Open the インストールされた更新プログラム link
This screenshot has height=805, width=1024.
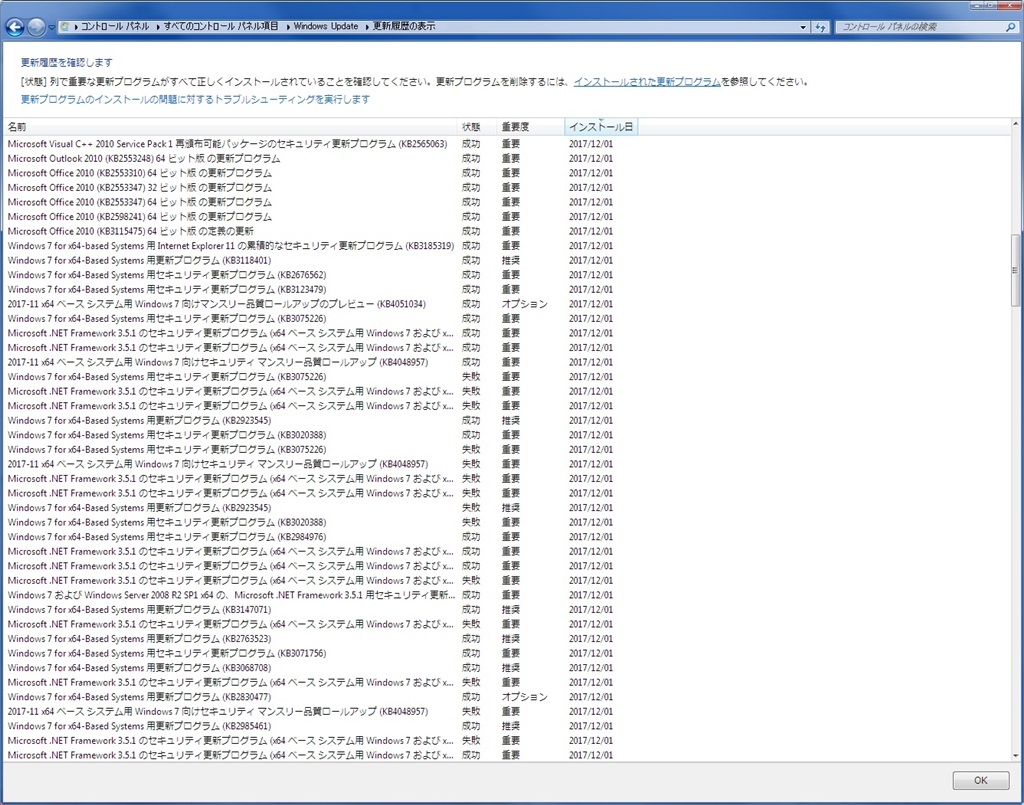(647, 82)
